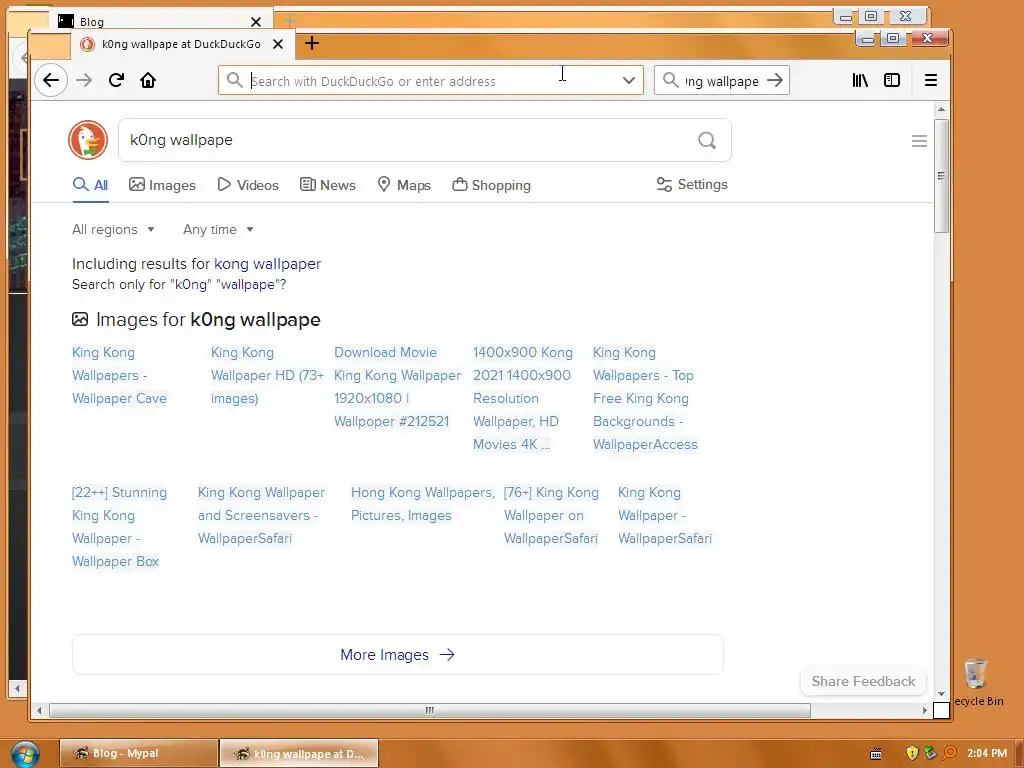
Task: Switch to the Shopping search tab
Action: [x=491, y=185]
